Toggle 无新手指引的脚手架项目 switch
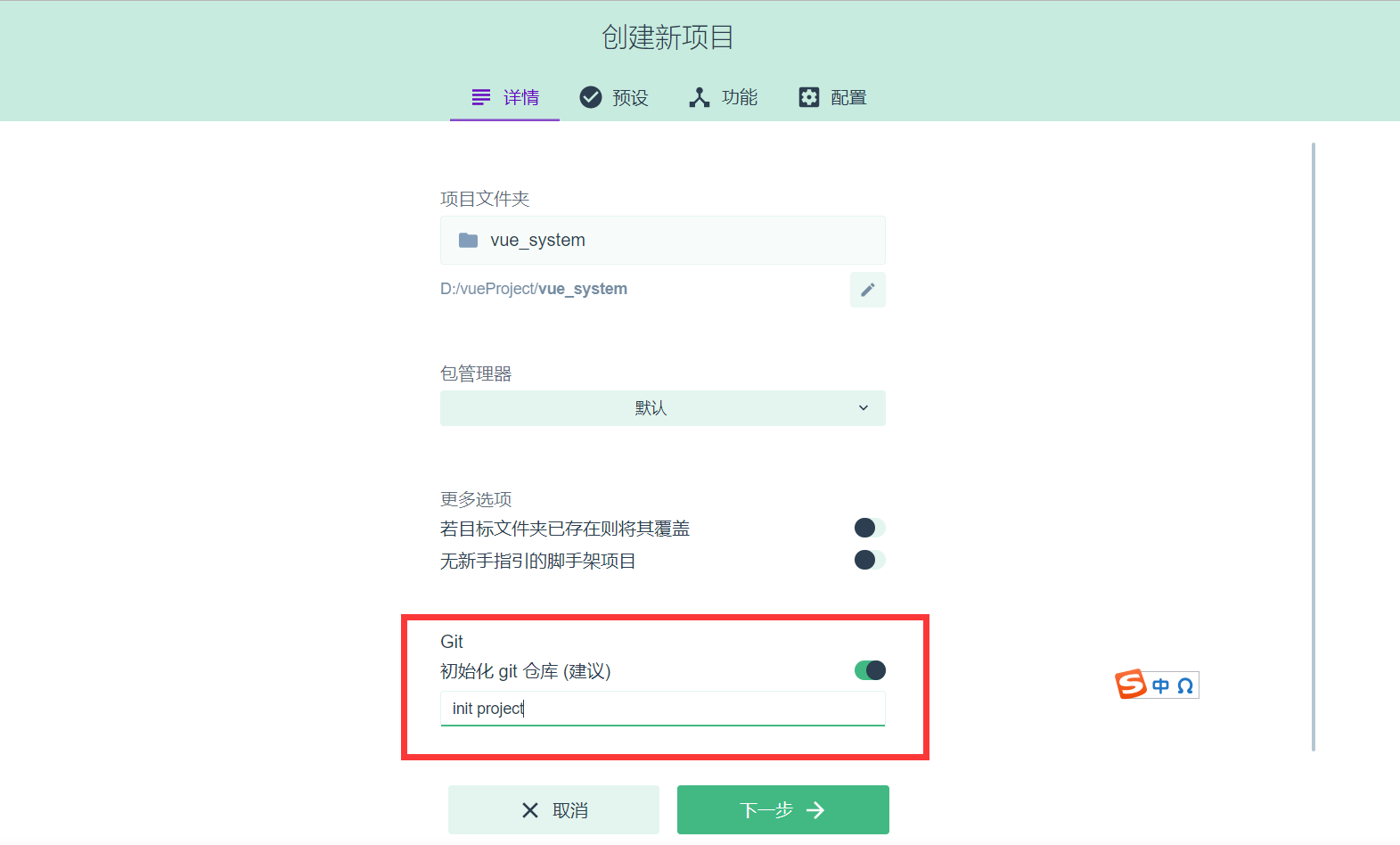 (869, 560)
